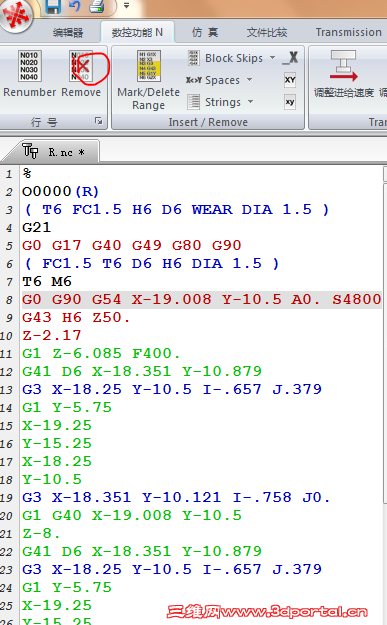The height and width of the screenshot is (625, 387).
Task: Click line 13 'G3 X-18.25 Y-10.5 I-.657 J.379'
Action: click(x=172, y=389)
